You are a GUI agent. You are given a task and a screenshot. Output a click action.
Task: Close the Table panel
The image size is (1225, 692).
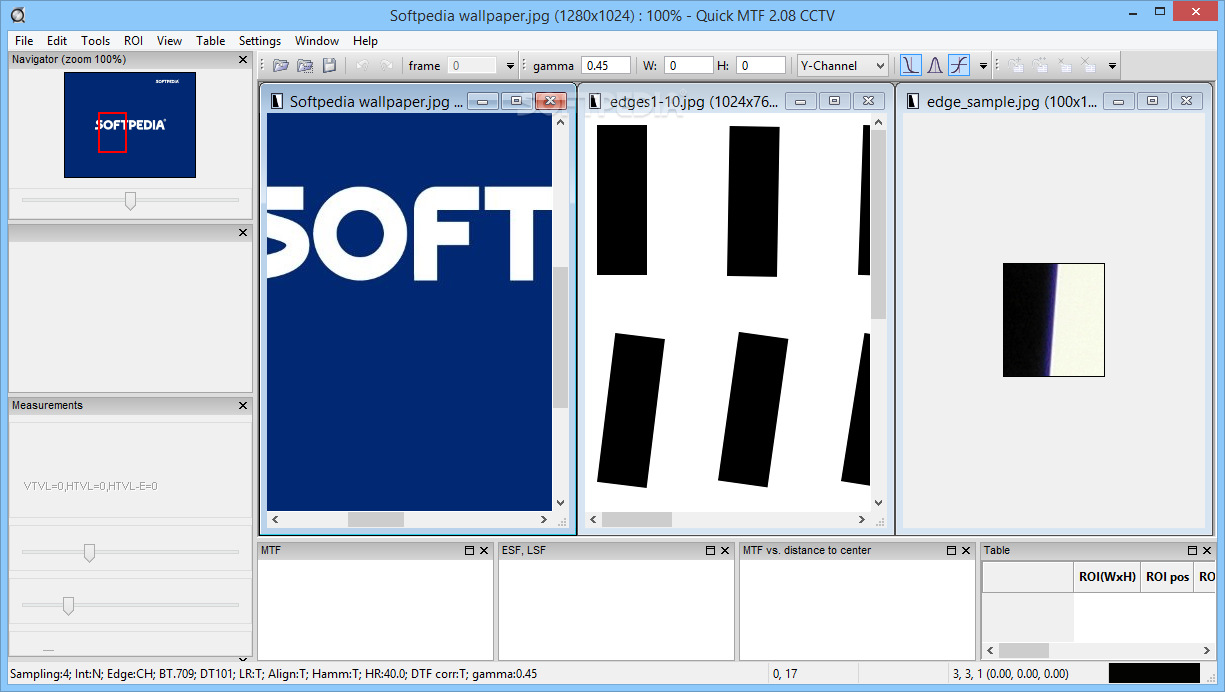1207,550
